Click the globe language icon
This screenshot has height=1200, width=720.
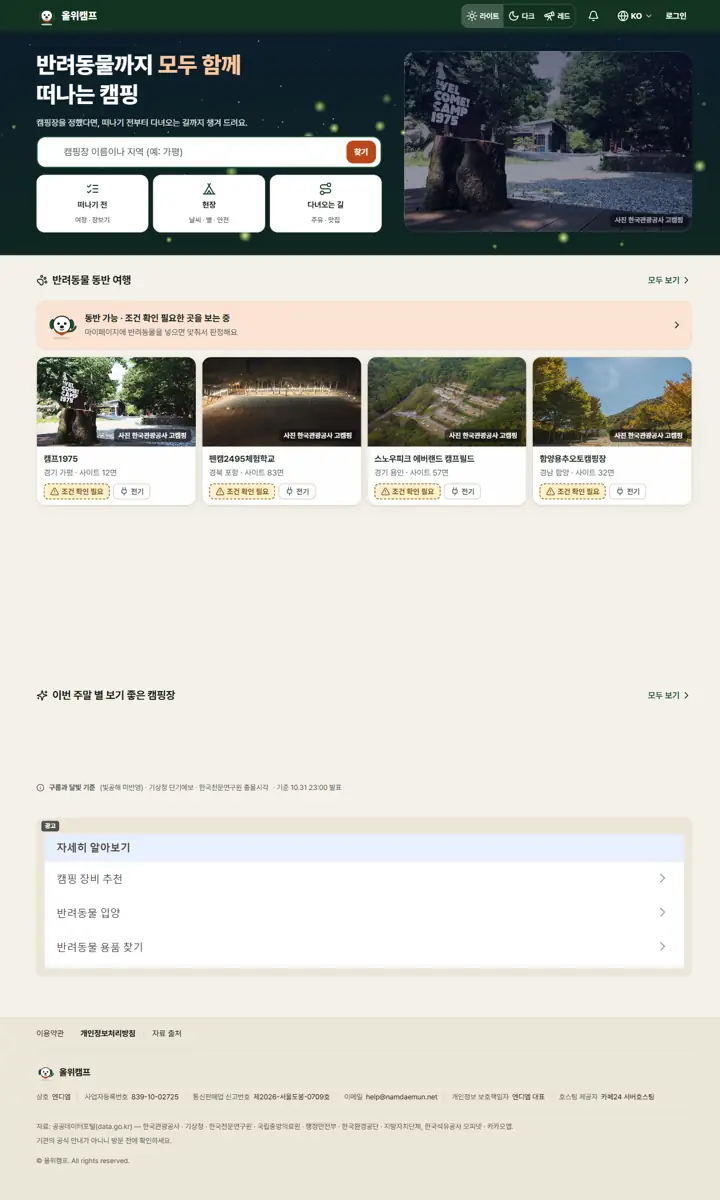coord(623,16)
